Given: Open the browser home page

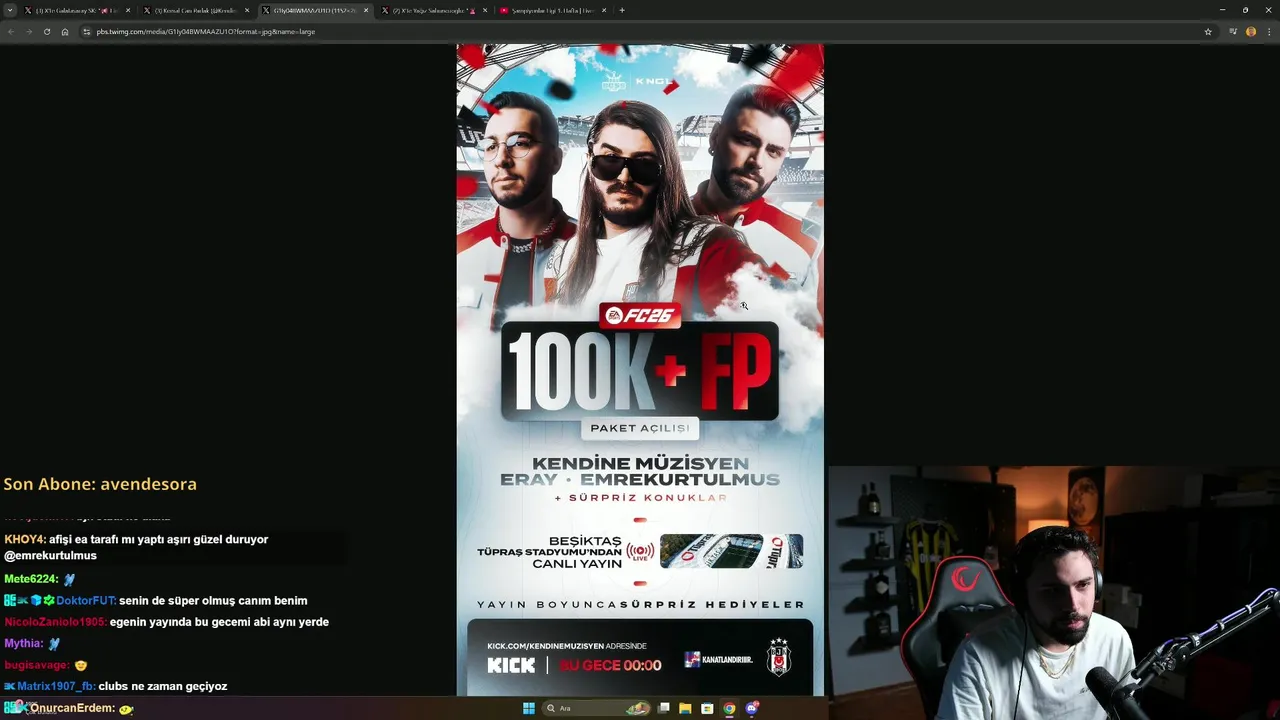Looking at the screenshot, I should pos(64,31).
